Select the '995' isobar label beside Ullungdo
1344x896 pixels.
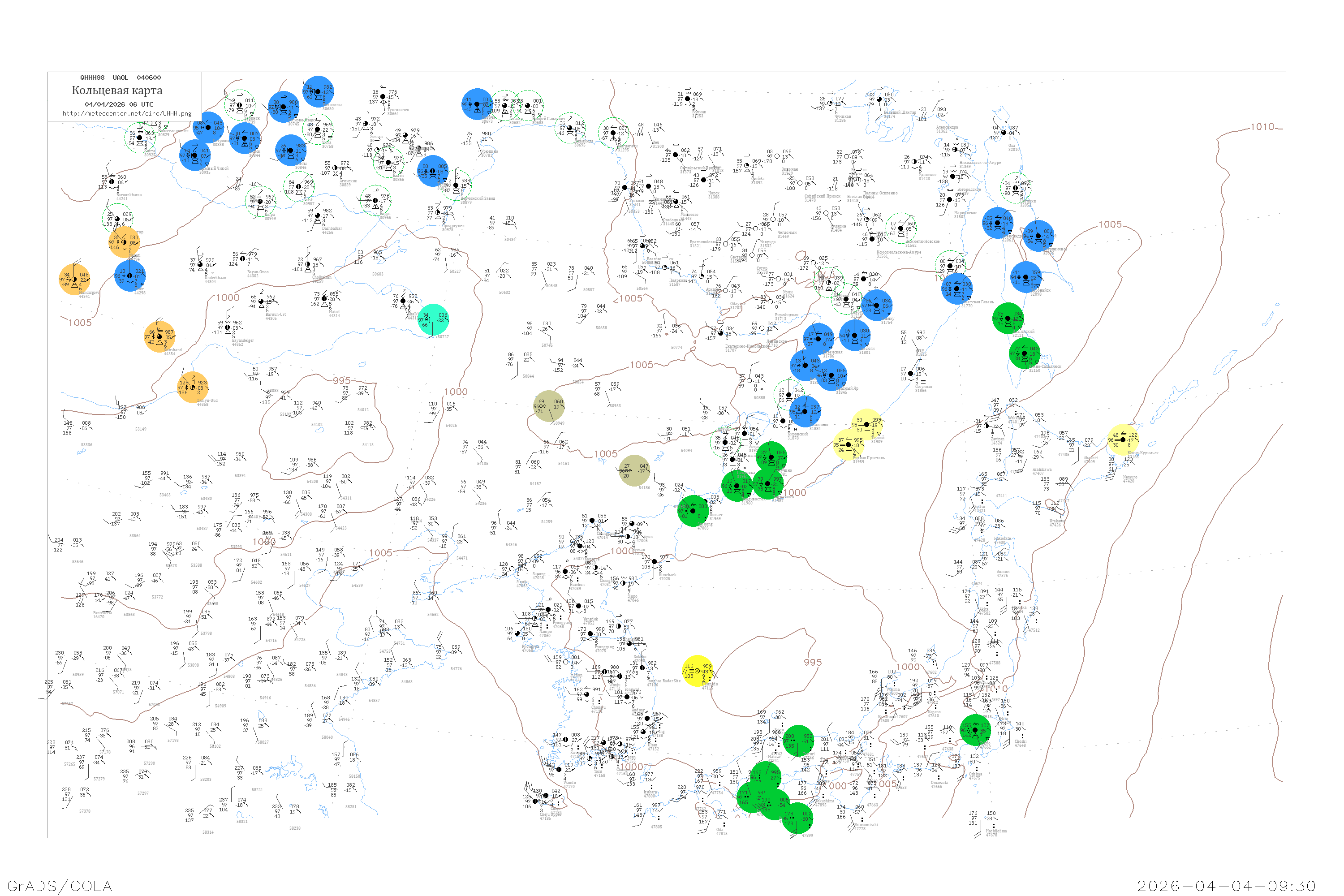813,662
